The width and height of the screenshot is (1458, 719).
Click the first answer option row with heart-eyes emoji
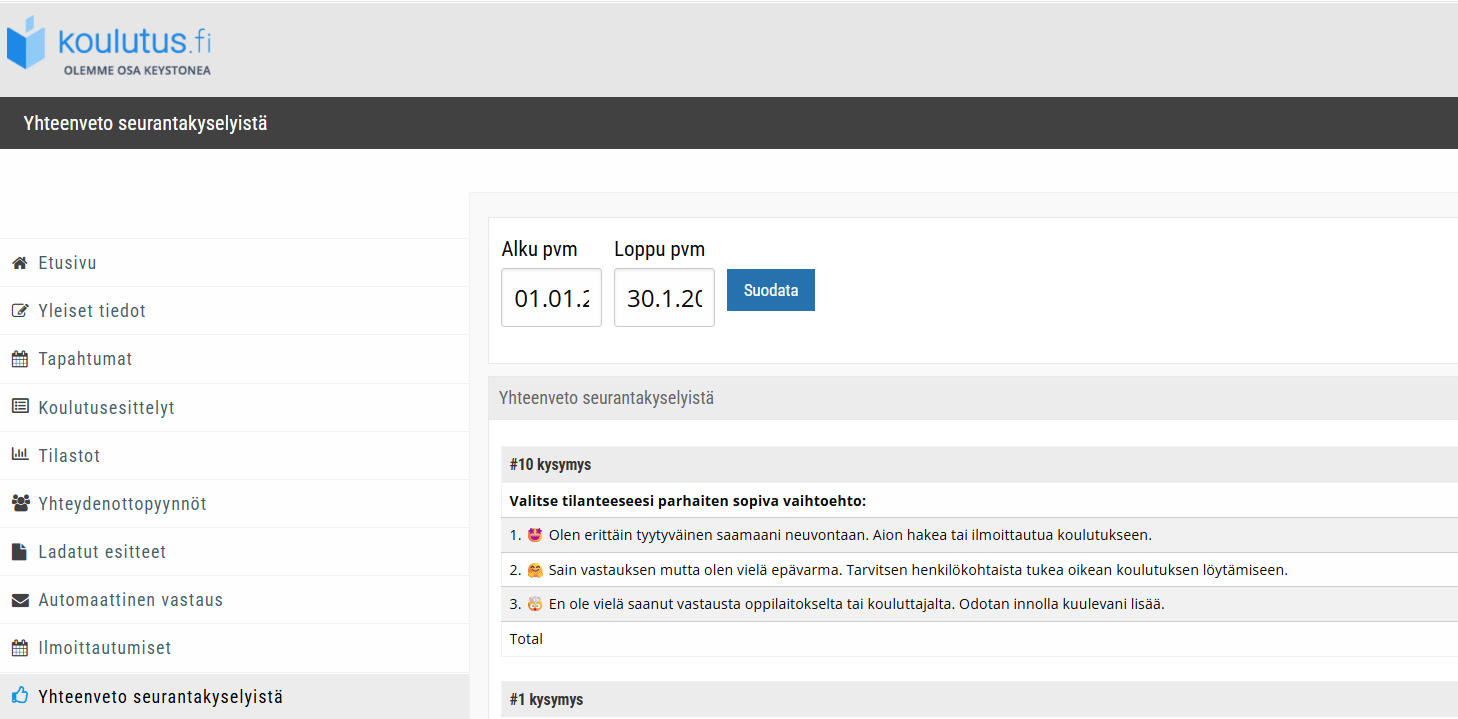pyautogui.click(x=979, y=535)
